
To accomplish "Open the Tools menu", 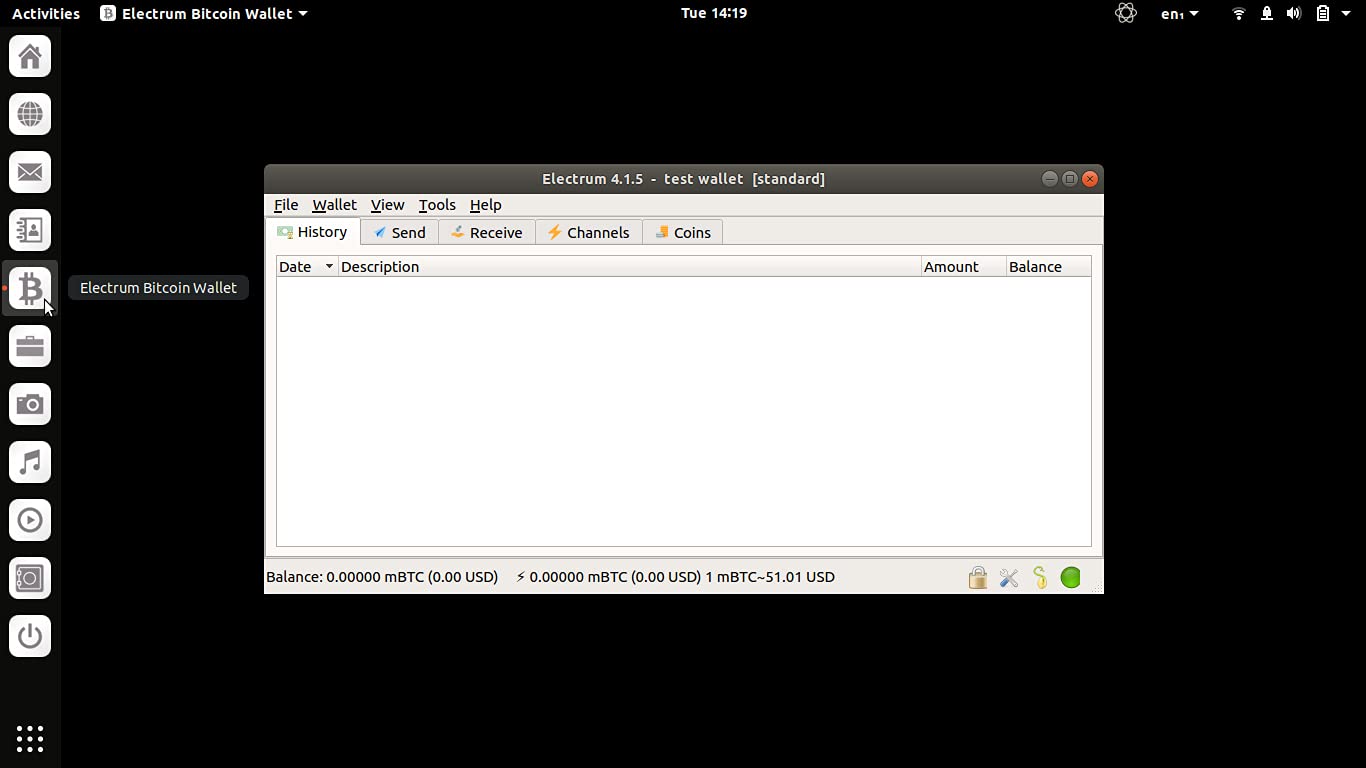I will click(x=437, y=205).
